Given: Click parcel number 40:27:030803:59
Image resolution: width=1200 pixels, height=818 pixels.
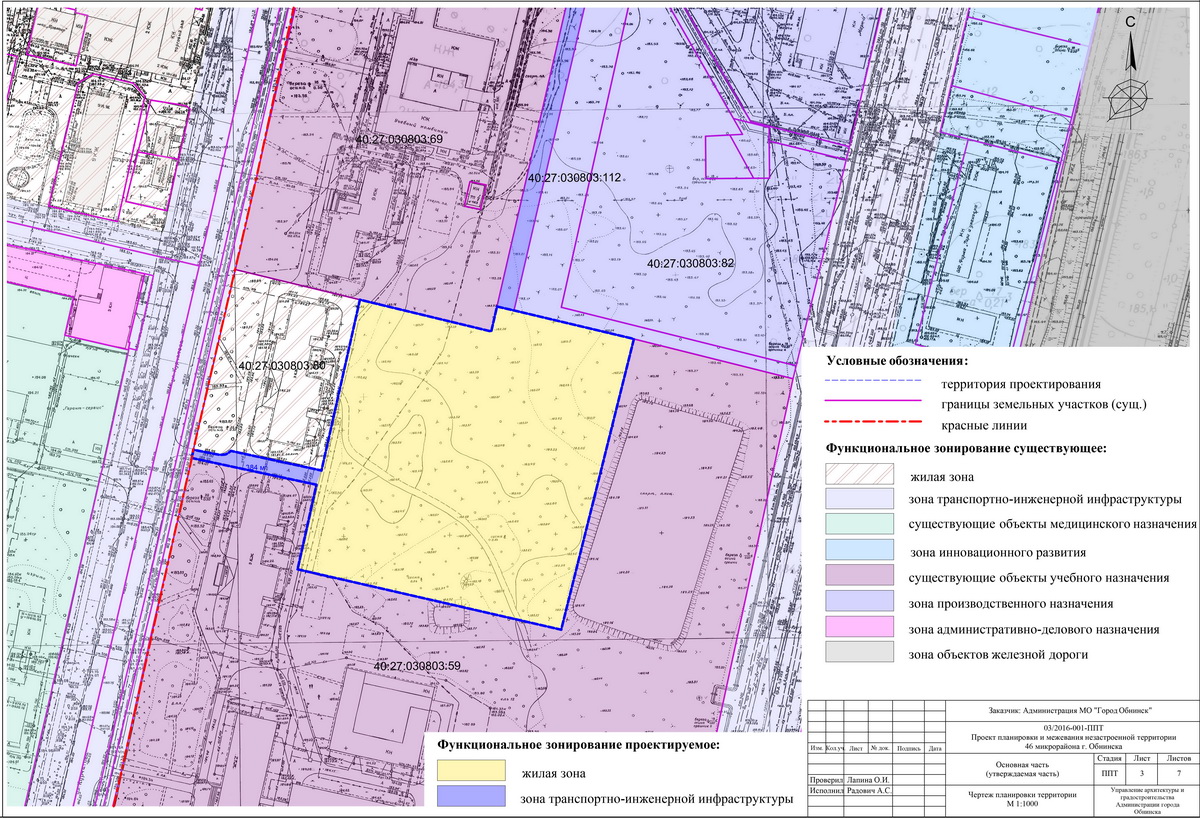Looking at the screenshot, I should [417, 665].
